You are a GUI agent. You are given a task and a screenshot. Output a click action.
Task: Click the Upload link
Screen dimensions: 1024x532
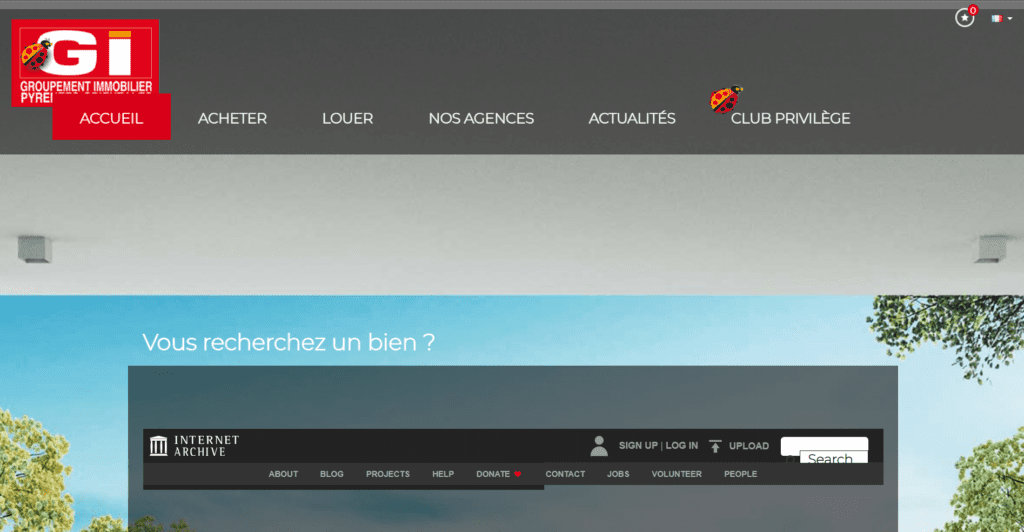coord(748,446)
